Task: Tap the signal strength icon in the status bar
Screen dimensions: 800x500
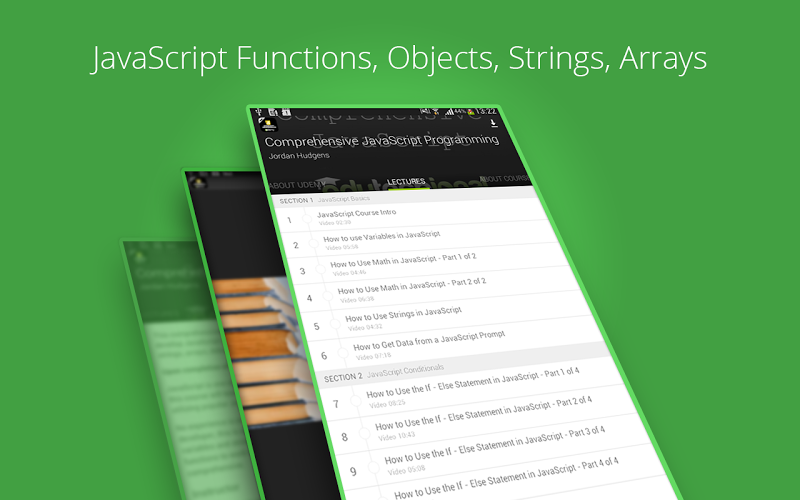Action: 449,111
